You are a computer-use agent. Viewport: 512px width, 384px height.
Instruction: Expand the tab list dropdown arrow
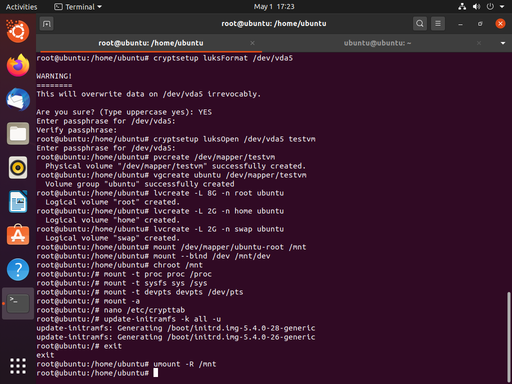coord(503,43)
